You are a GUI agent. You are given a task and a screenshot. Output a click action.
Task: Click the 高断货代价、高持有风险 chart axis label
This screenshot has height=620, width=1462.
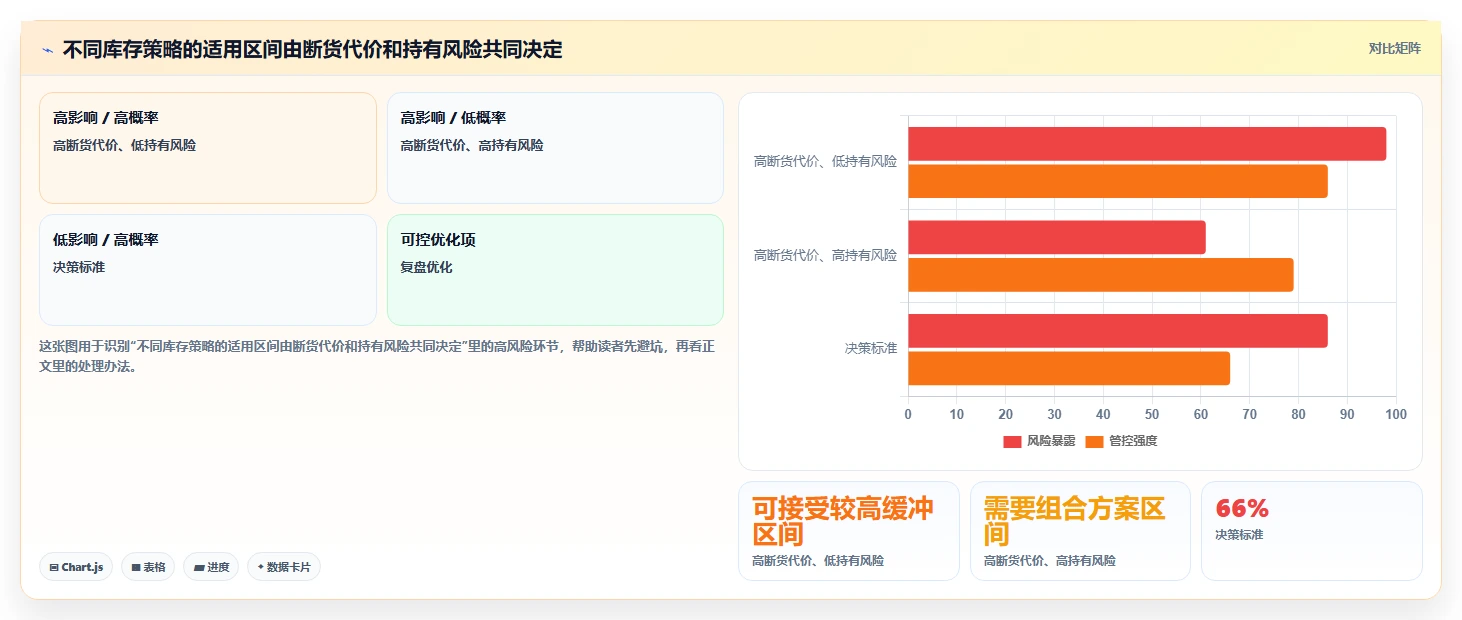[x=825, y=256]
